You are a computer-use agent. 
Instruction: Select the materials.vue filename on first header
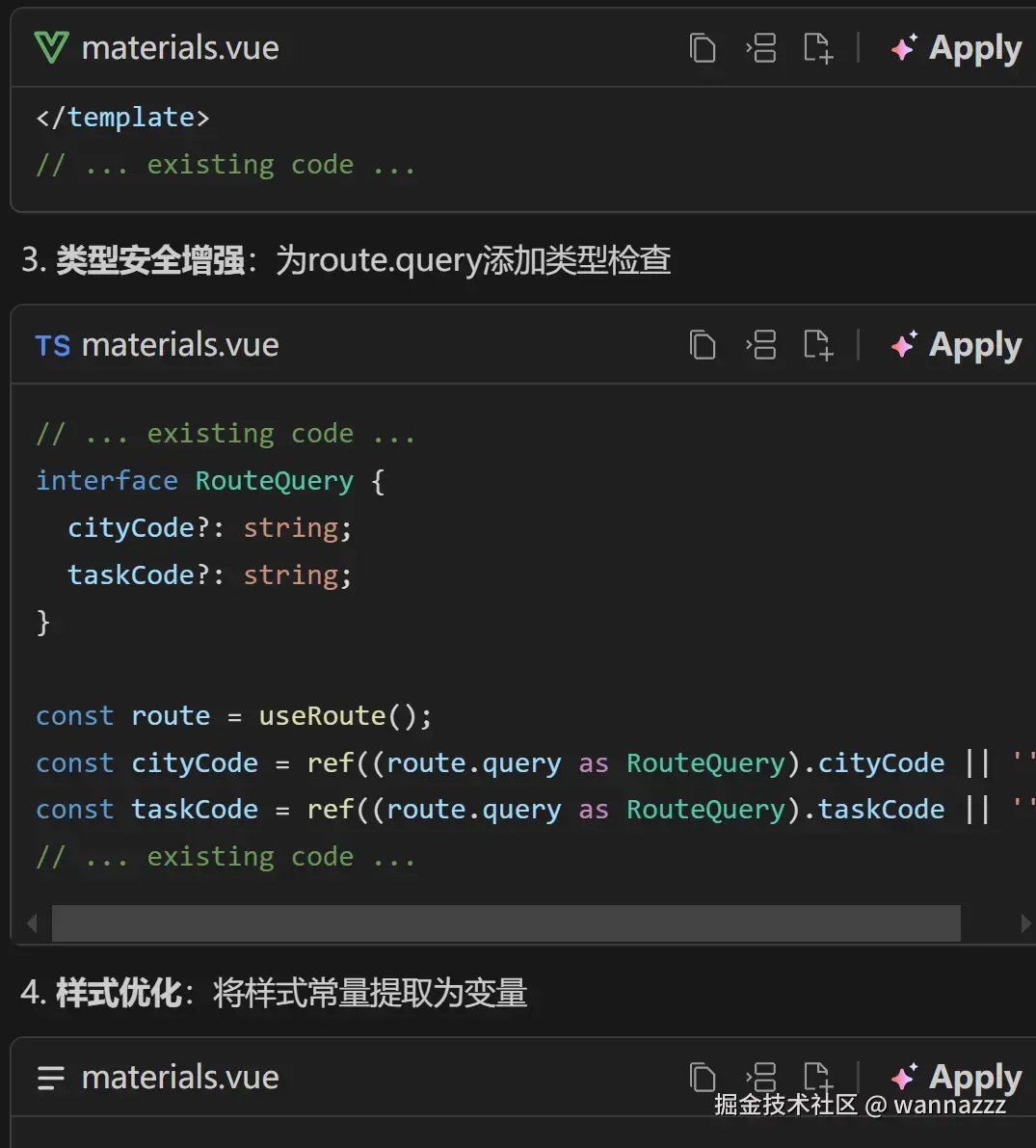click(x=181, y=46)
